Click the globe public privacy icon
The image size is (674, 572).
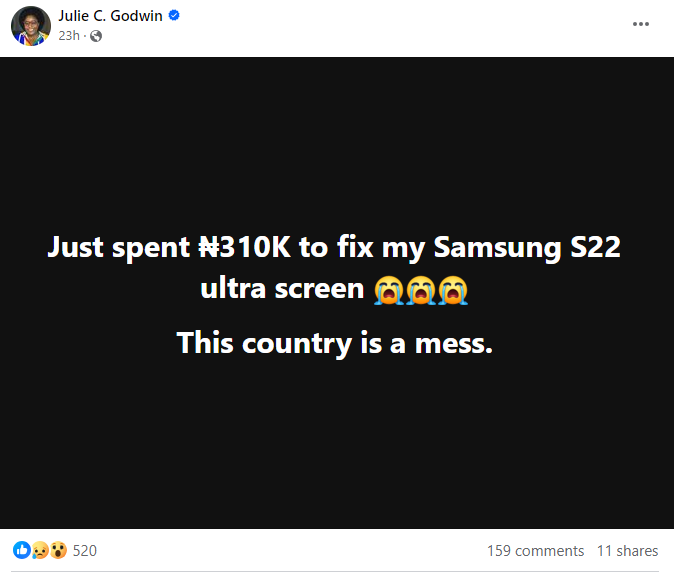96,36
